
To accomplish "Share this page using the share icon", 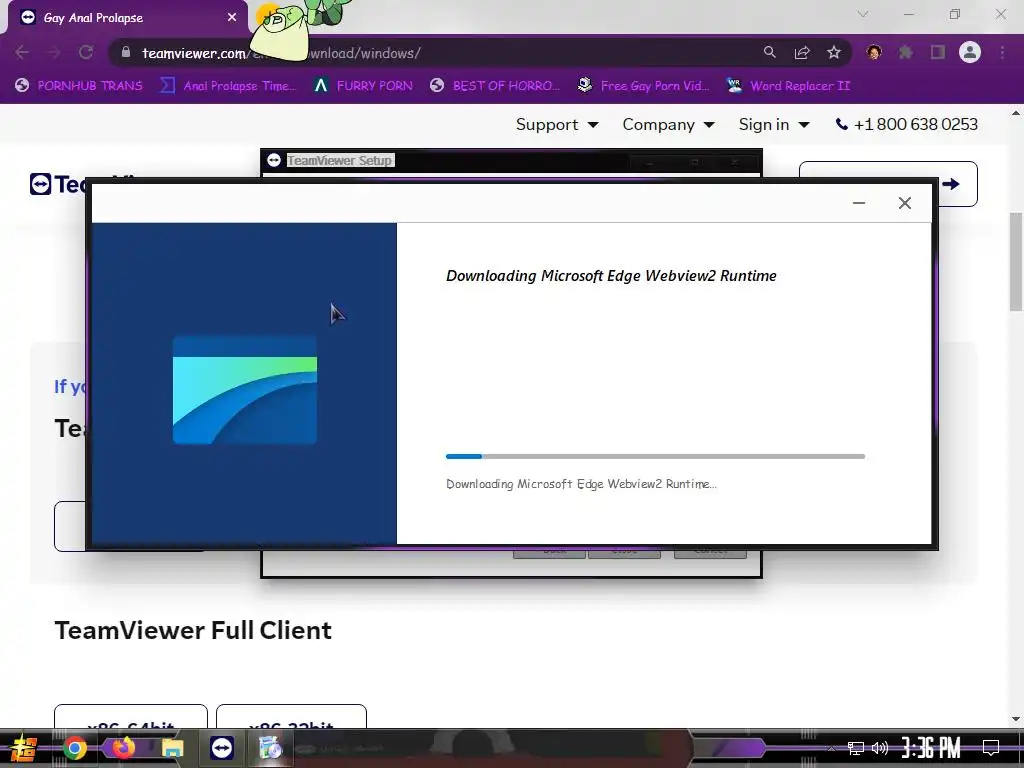I will 802,52.
